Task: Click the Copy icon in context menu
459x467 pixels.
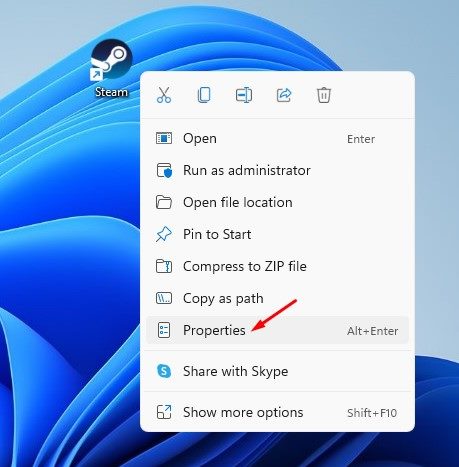Action: pos(204,95)
